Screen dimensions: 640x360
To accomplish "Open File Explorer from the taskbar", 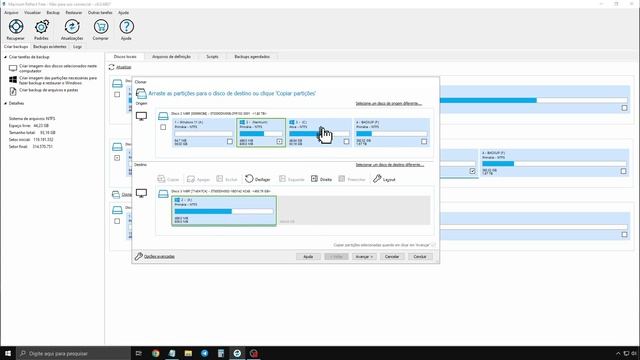I will [x=188, y=353].
